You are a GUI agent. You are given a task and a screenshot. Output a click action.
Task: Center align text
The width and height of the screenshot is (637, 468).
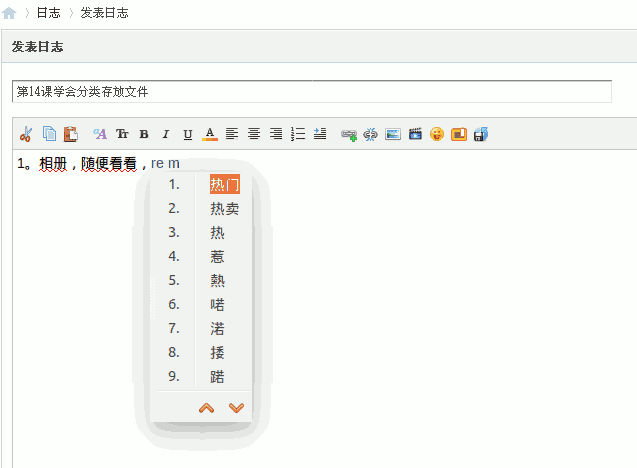coord(254,134)
